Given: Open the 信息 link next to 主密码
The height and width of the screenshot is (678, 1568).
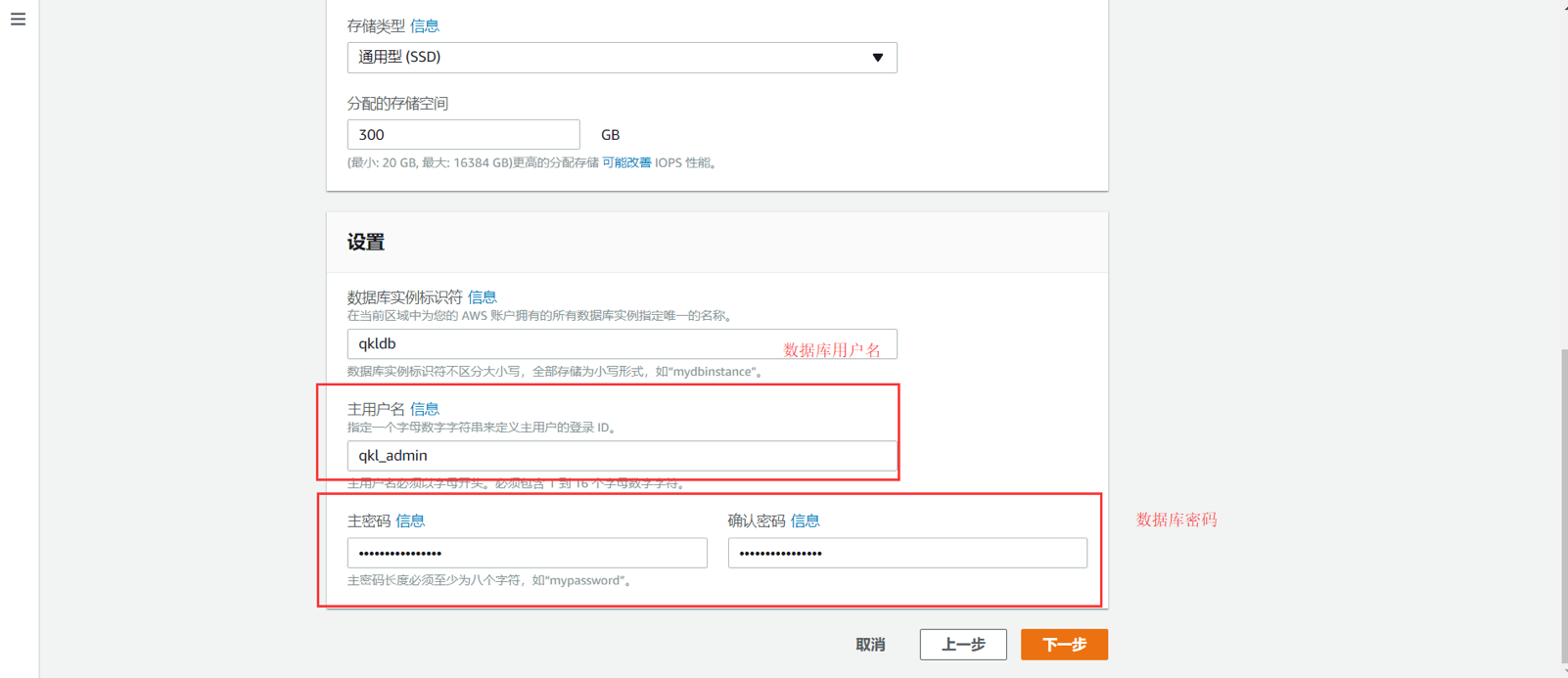Looking at the screenshot, I should click(x=410, y=521).
